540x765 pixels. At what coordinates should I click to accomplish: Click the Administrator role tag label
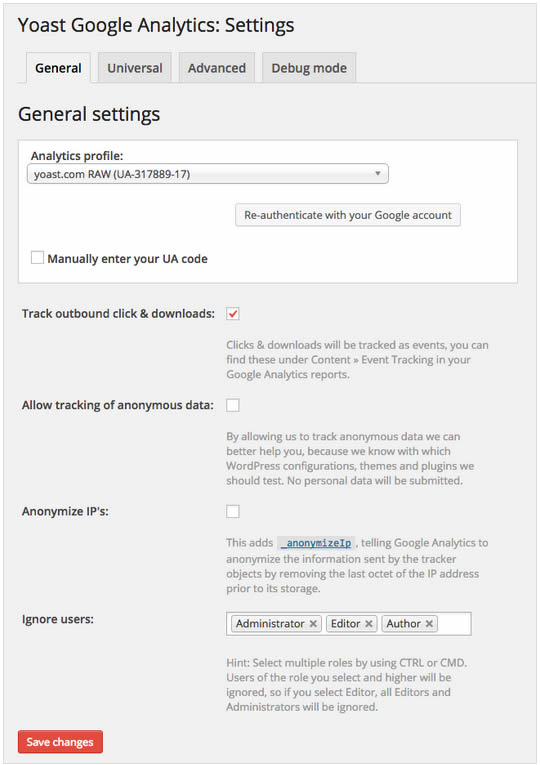(270, 624)
